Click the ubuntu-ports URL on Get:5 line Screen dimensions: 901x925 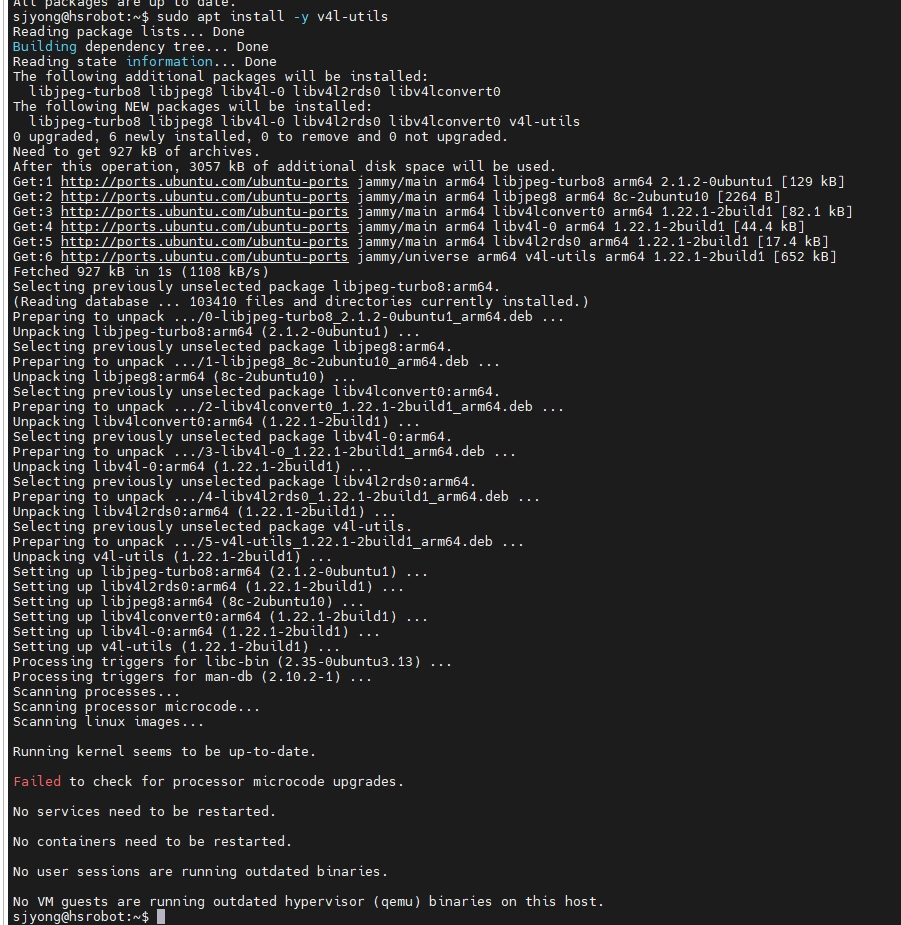[204, 242]
